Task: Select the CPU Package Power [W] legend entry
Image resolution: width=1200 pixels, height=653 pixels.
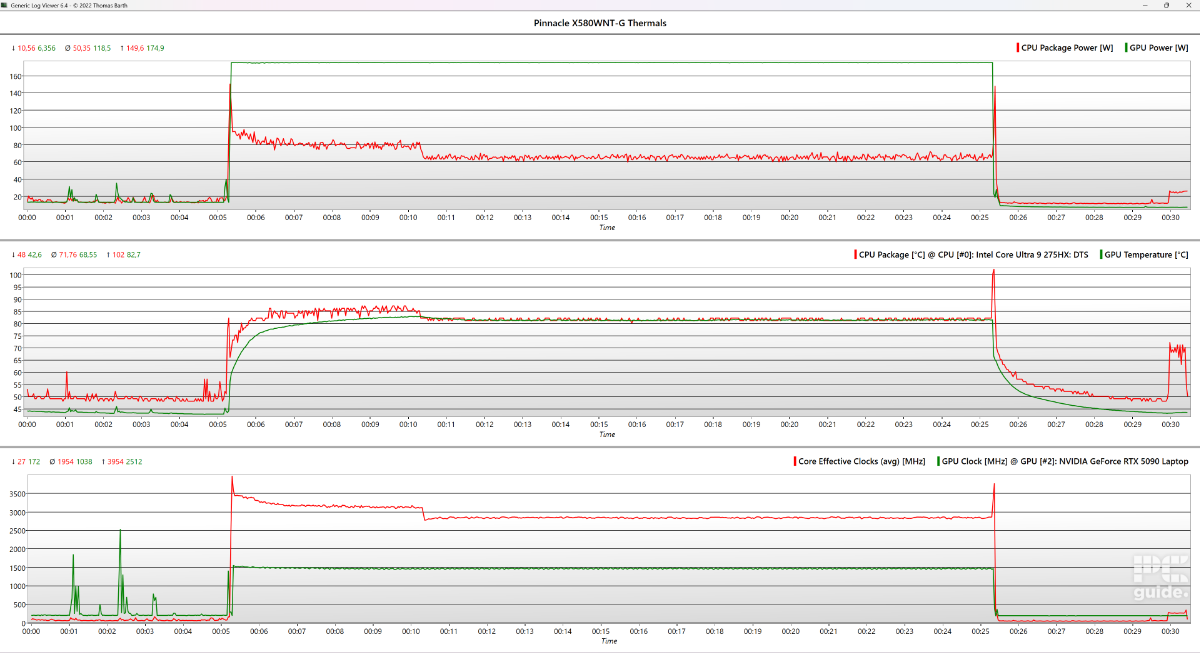Action: (x=1065, y=47)
